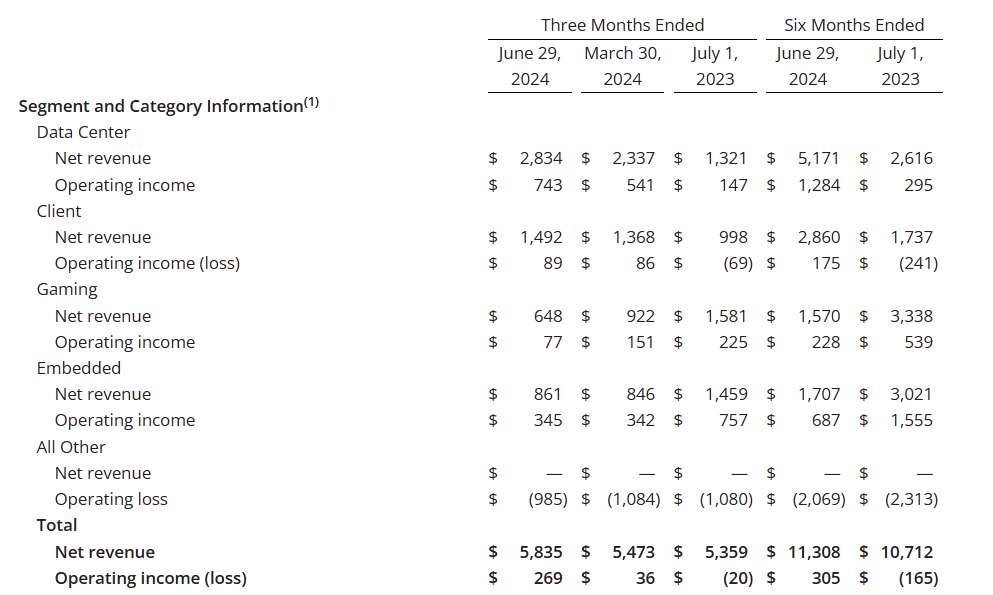This screenshot has height=595, width=993.
Task: Click the "Operating loss" label under All Other
Action: coord(111,499)
